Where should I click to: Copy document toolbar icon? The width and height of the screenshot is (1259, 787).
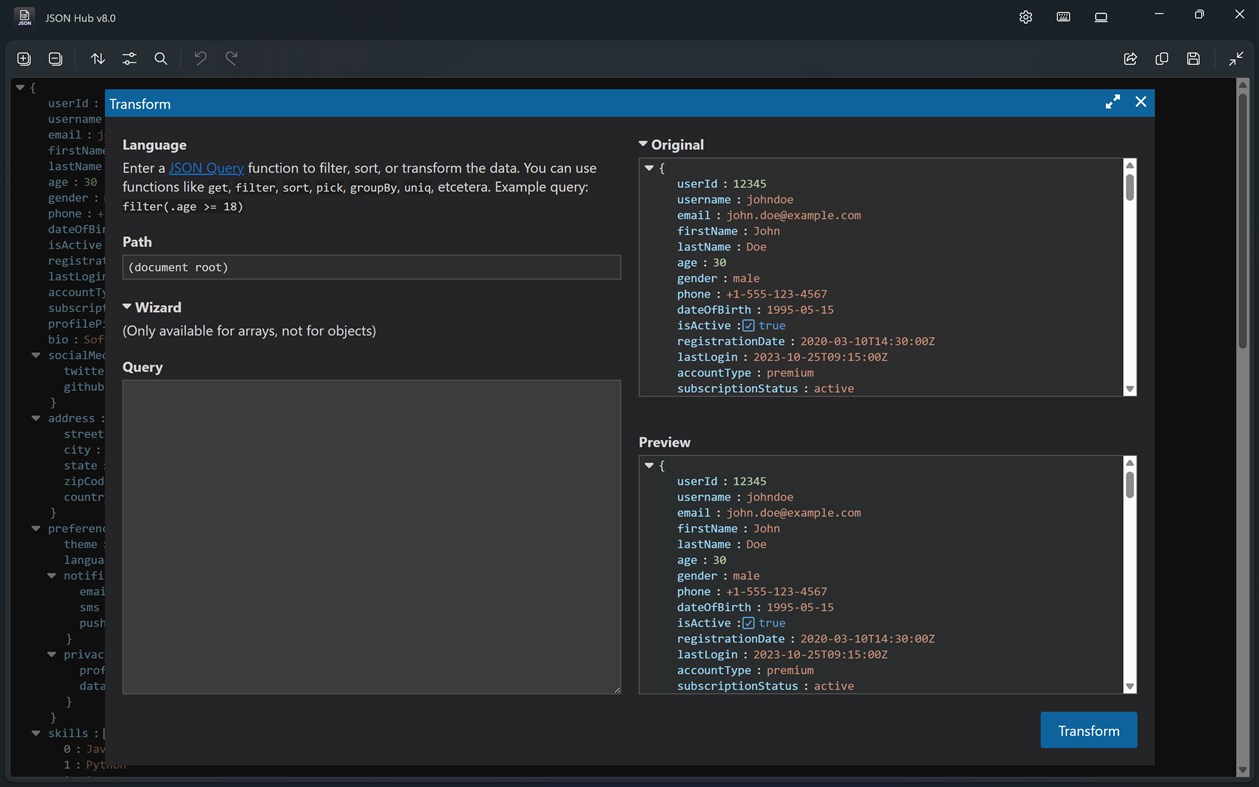1162,59
